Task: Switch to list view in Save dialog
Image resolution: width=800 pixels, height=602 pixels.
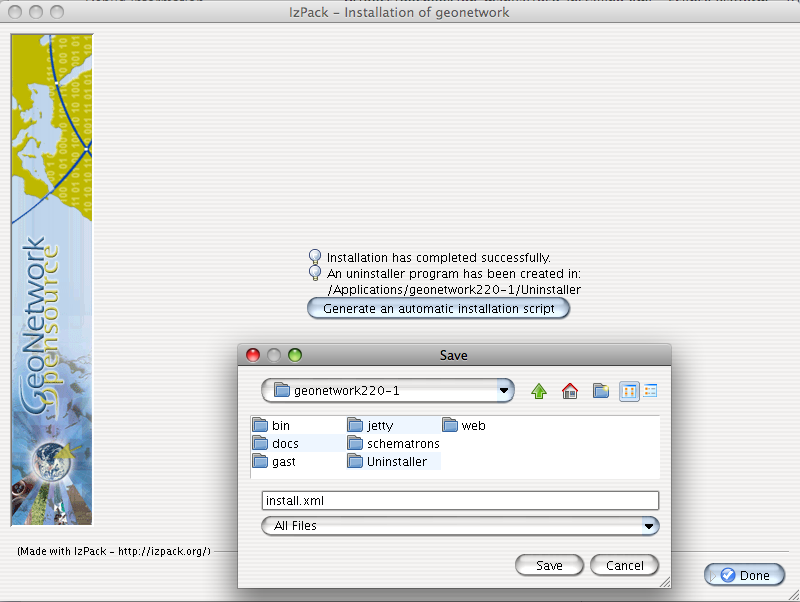Action: (629, 391)
